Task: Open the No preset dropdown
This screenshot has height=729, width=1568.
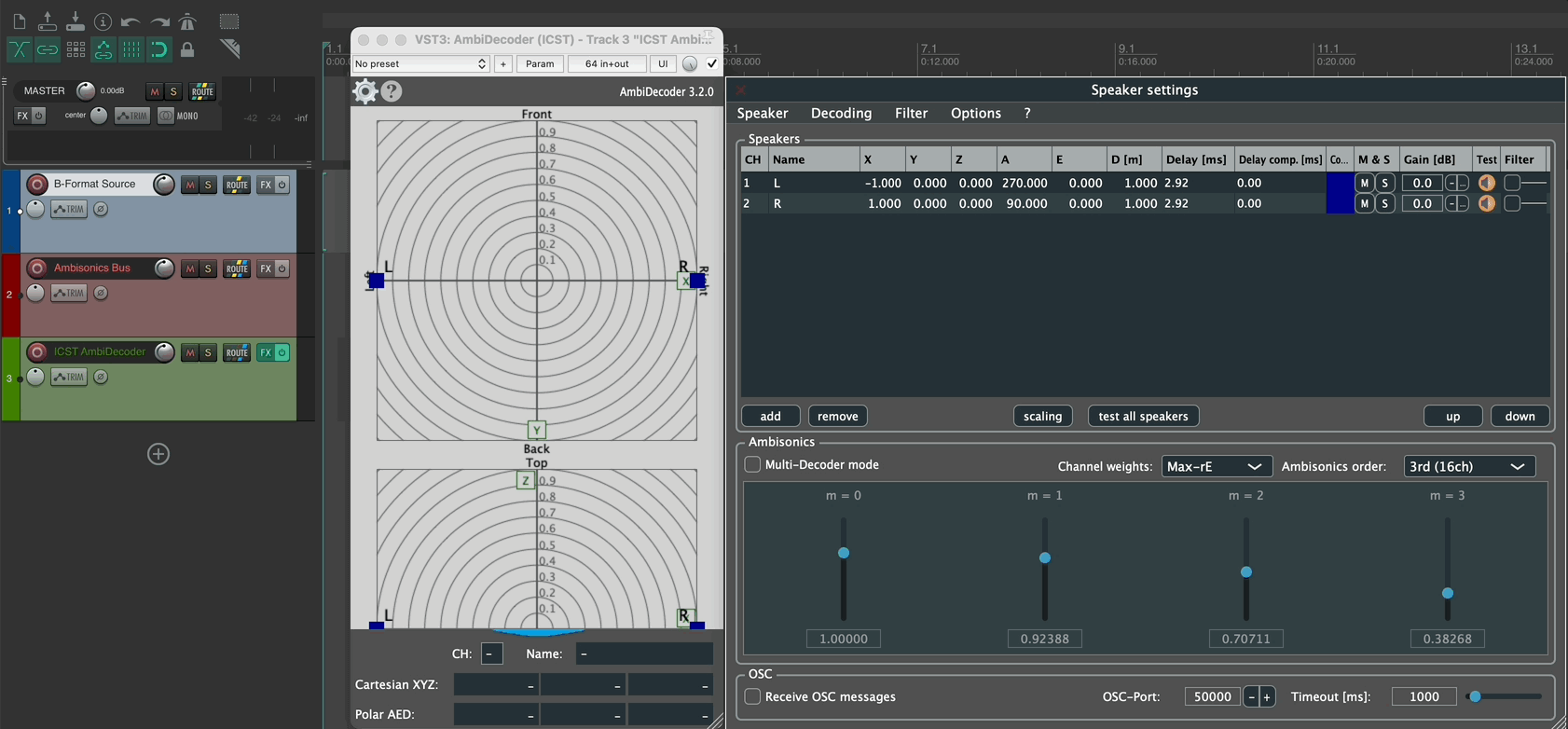Action: 420,63
